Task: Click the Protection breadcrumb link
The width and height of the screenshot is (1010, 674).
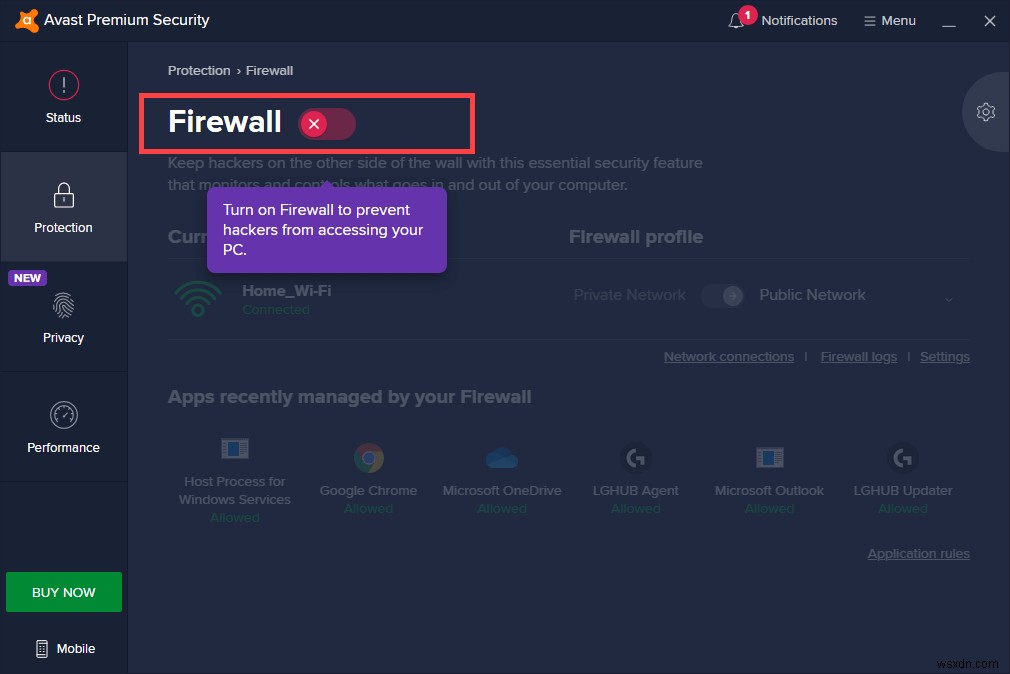Action: 199,70
